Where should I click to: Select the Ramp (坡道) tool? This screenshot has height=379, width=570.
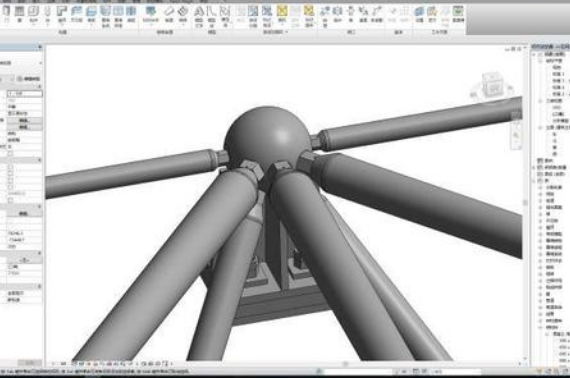(x=169, y=14)
